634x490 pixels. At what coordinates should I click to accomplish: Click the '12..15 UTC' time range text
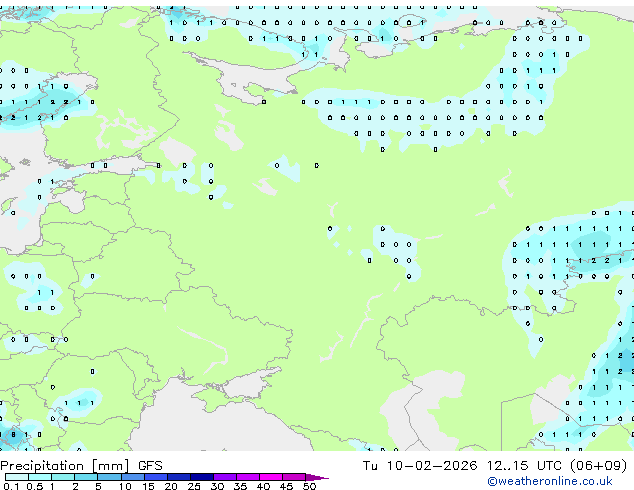(524, 466)
